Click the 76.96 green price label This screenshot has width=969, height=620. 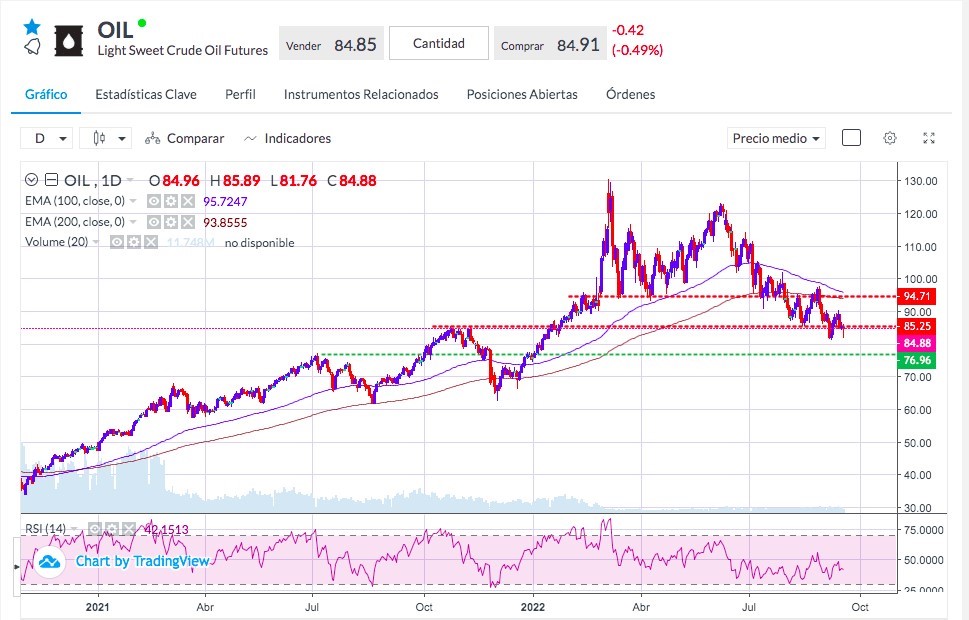click(x=917, y=360)
